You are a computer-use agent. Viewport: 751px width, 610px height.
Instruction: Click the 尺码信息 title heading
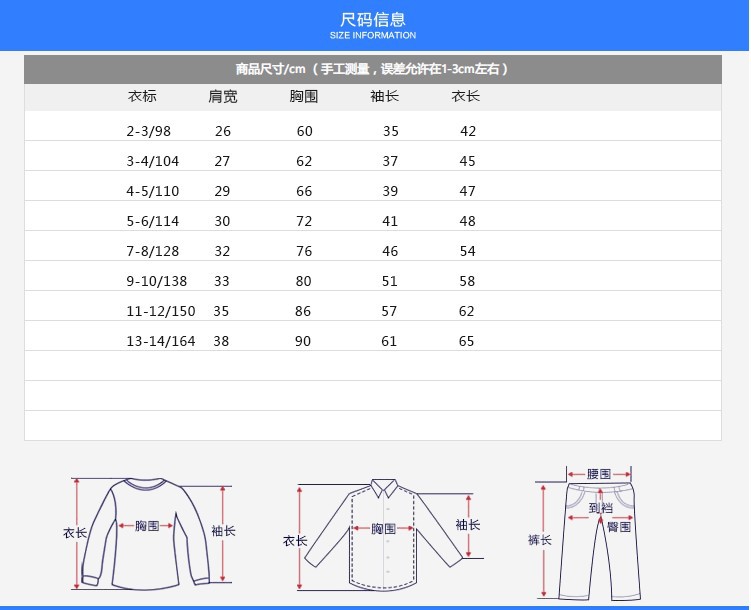click(x=373, y=20)
